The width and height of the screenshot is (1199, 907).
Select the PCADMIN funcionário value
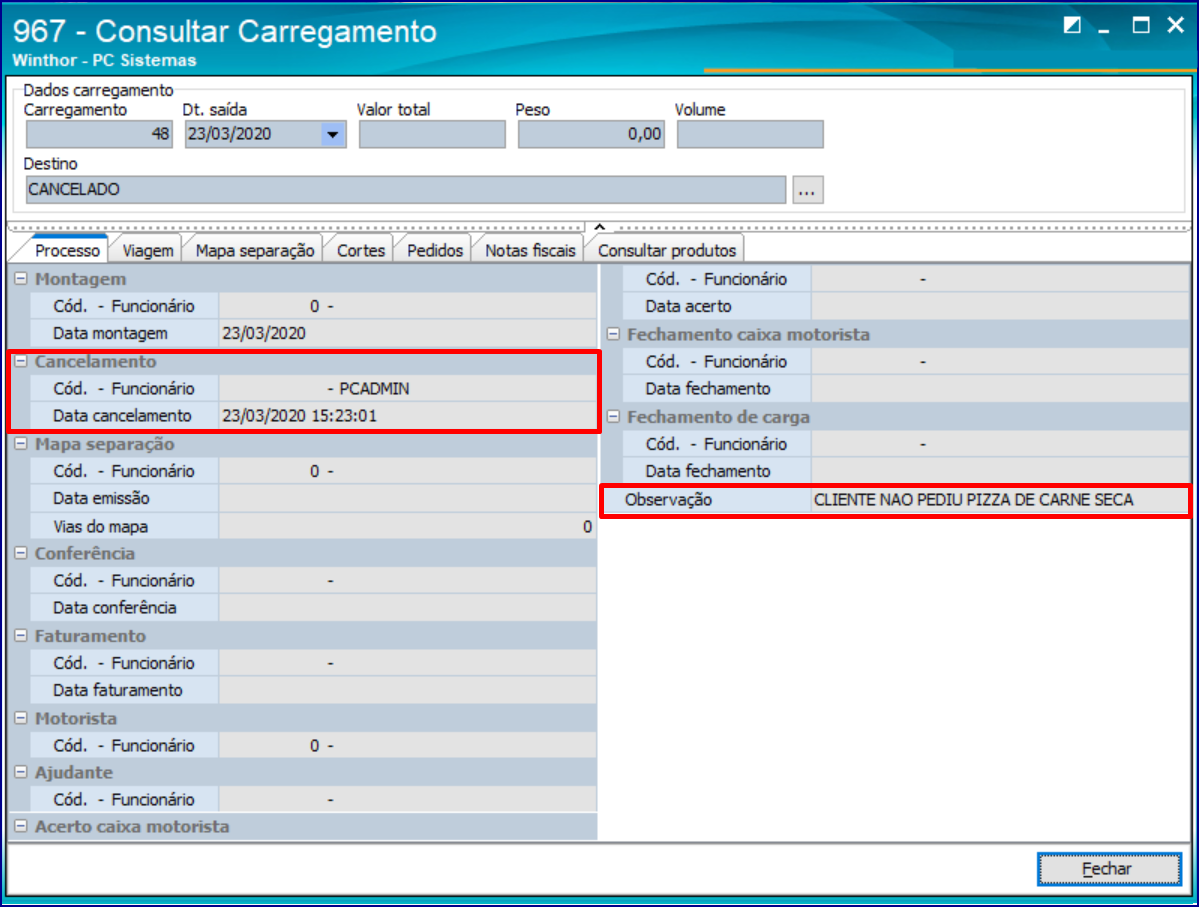(x=374, y=388)
